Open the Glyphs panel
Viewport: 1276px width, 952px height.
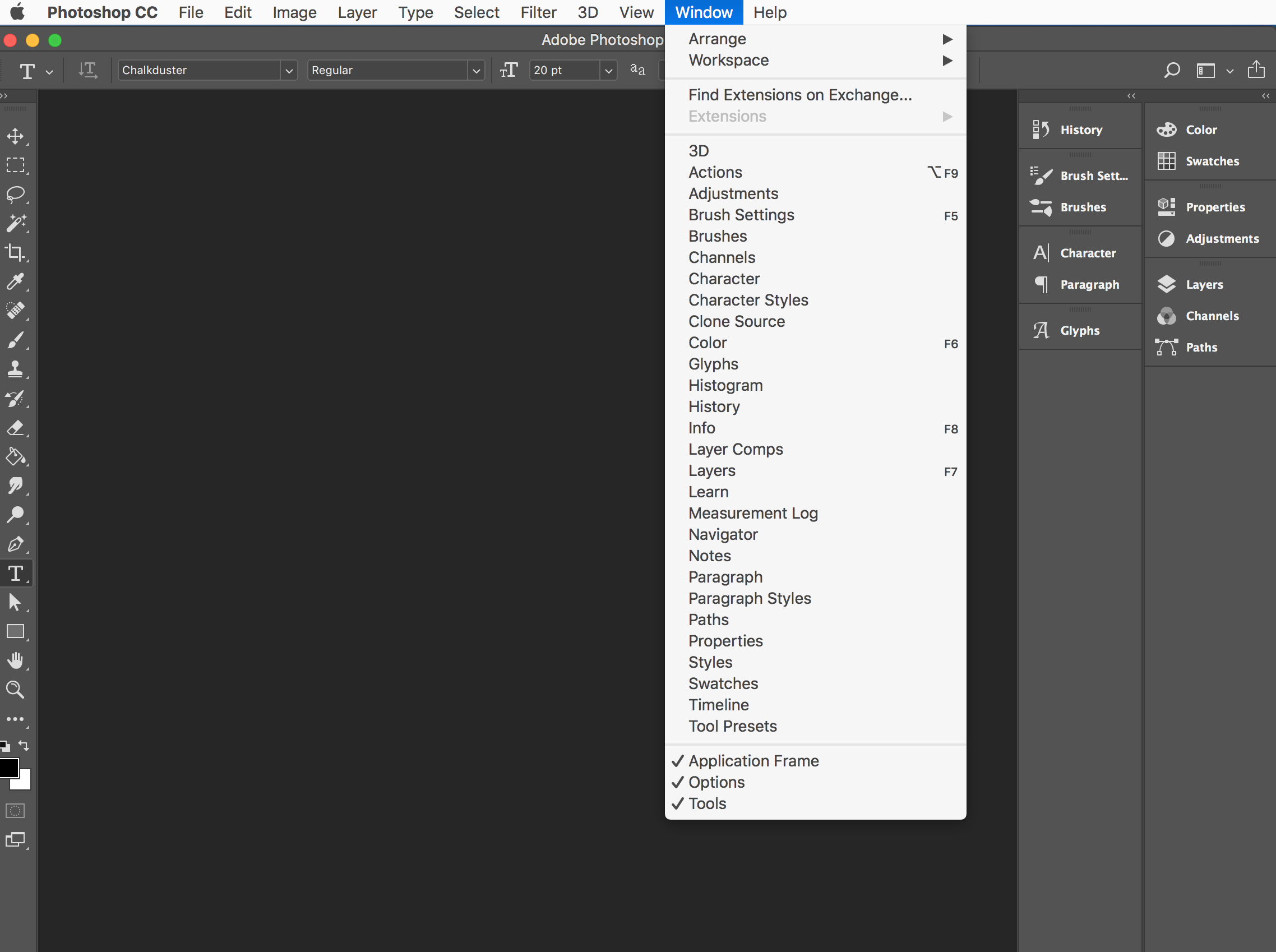(713, 363)
